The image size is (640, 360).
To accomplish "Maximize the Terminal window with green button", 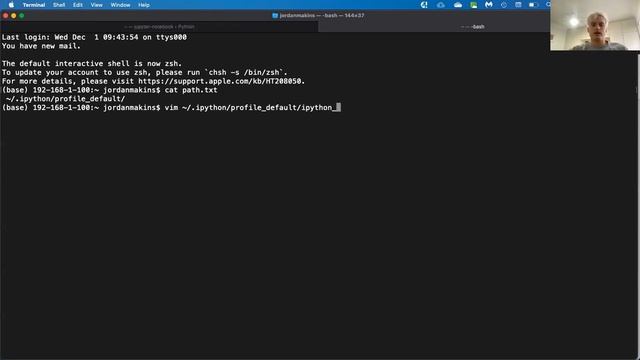I will tap(22, 16).
